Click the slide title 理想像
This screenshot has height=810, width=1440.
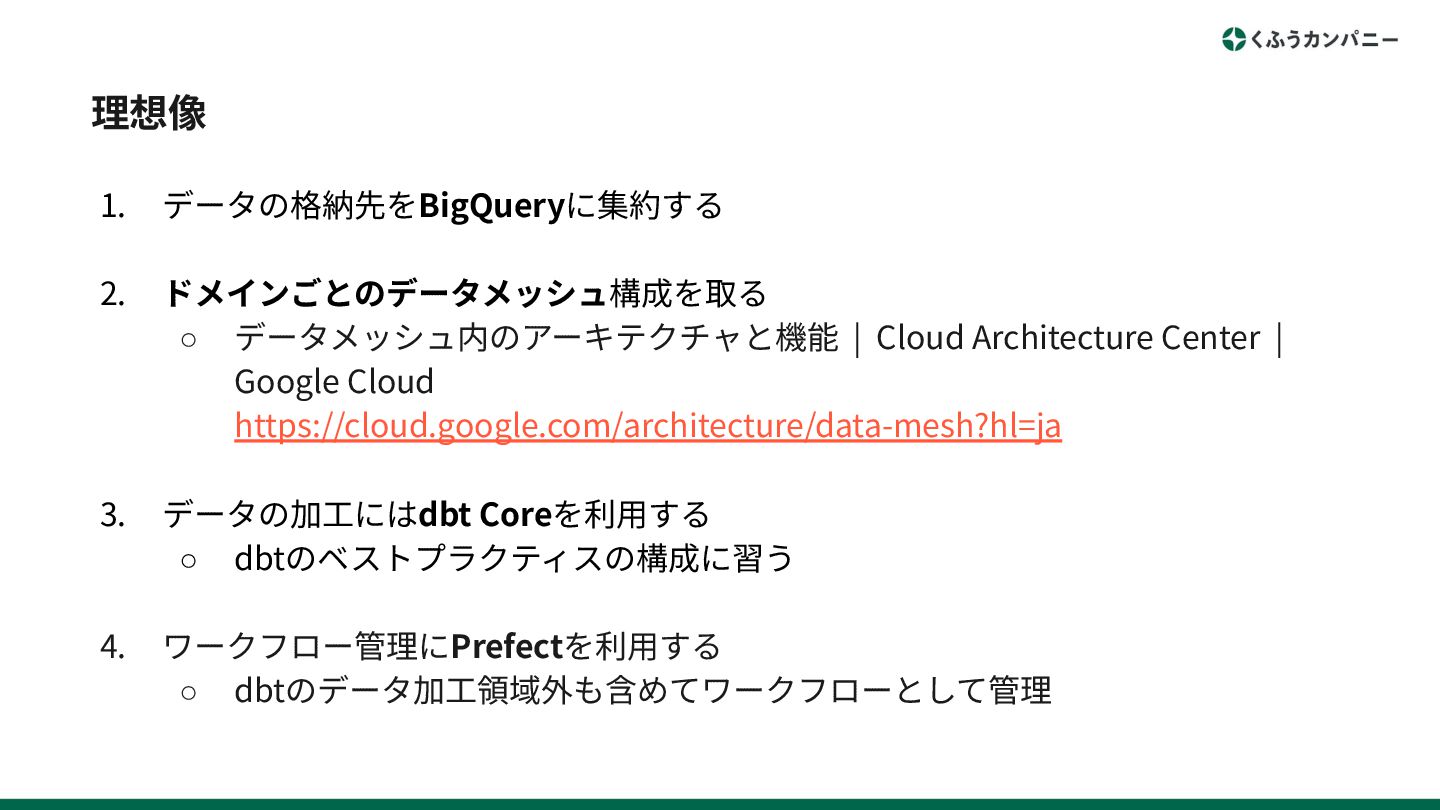[x=149, y=113]
